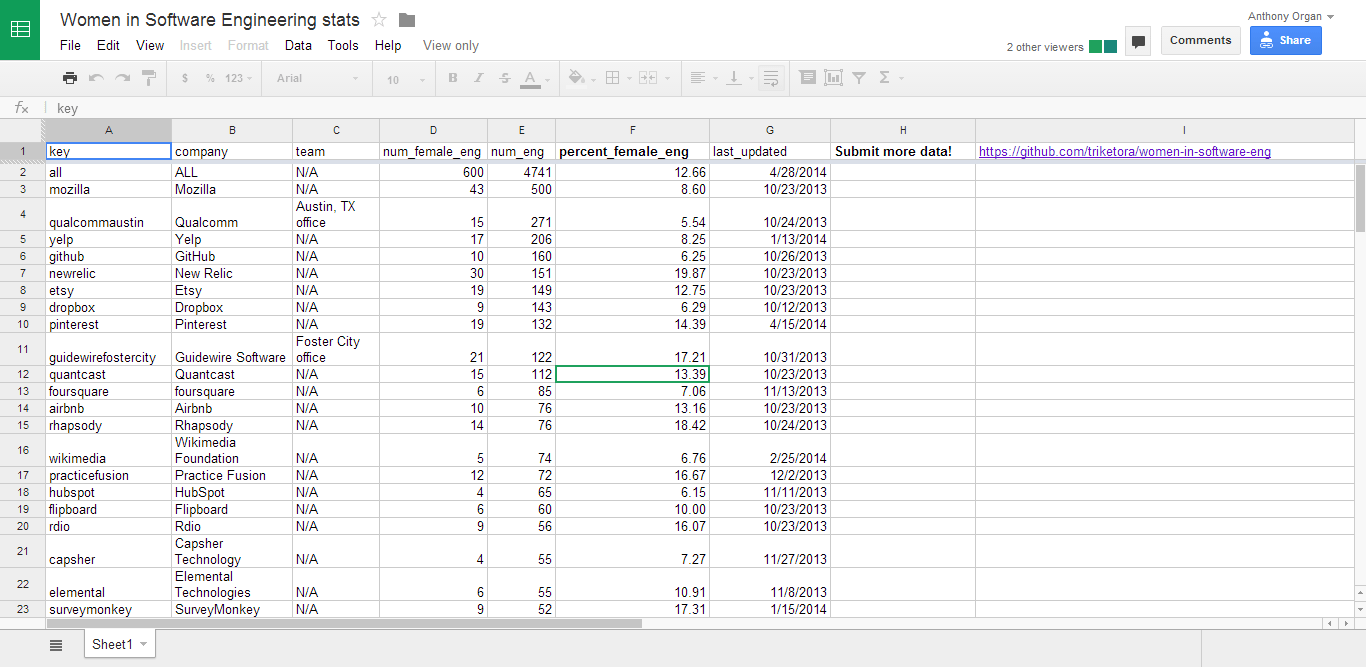
Task: Open the filter tool in the toolbar
Action: (x=858, y=78)
